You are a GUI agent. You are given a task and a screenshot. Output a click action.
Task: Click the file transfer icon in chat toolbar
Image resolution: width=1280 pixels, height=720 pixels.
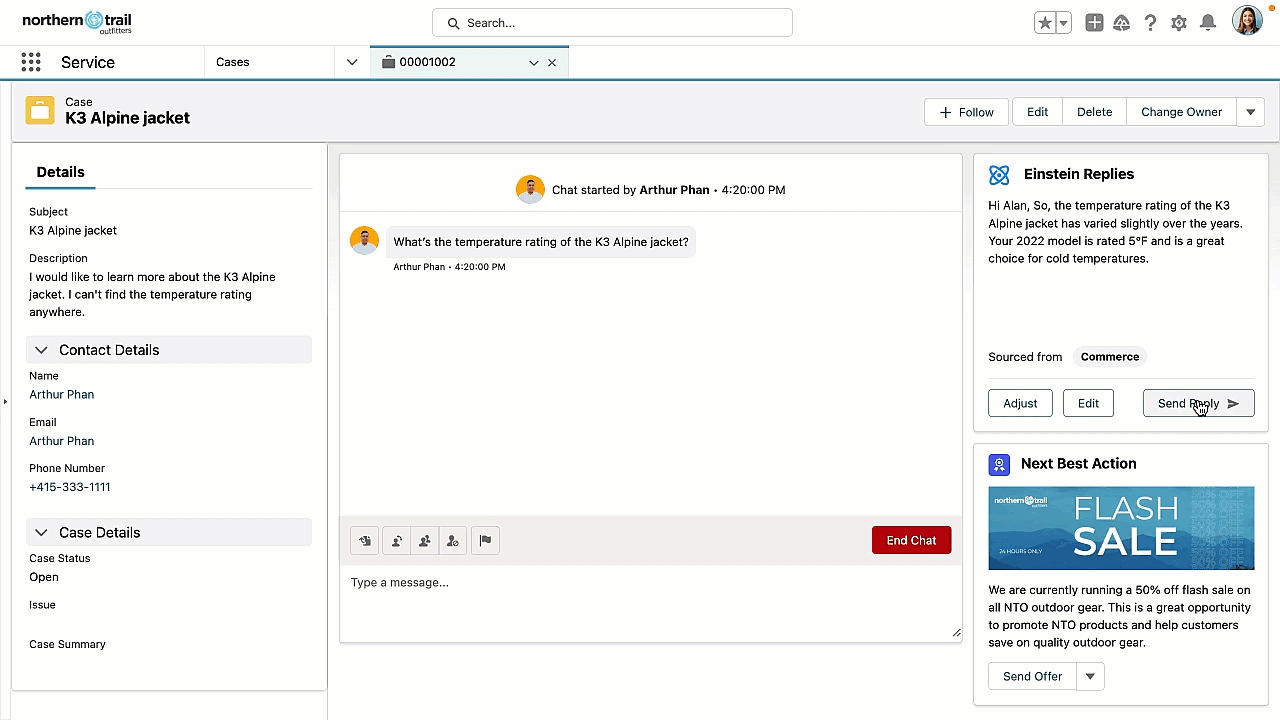365,541
